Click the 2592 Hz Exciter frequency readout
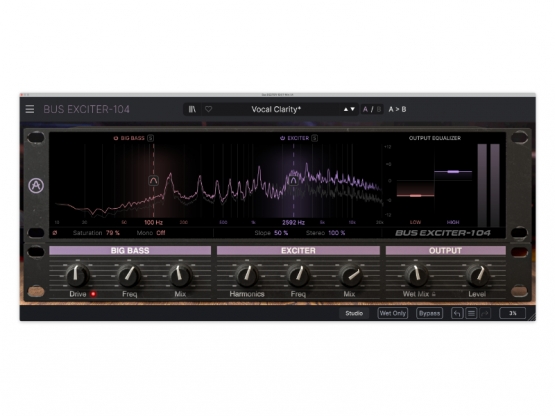Screen dimensions: 555x416 [x=293, y=222]
